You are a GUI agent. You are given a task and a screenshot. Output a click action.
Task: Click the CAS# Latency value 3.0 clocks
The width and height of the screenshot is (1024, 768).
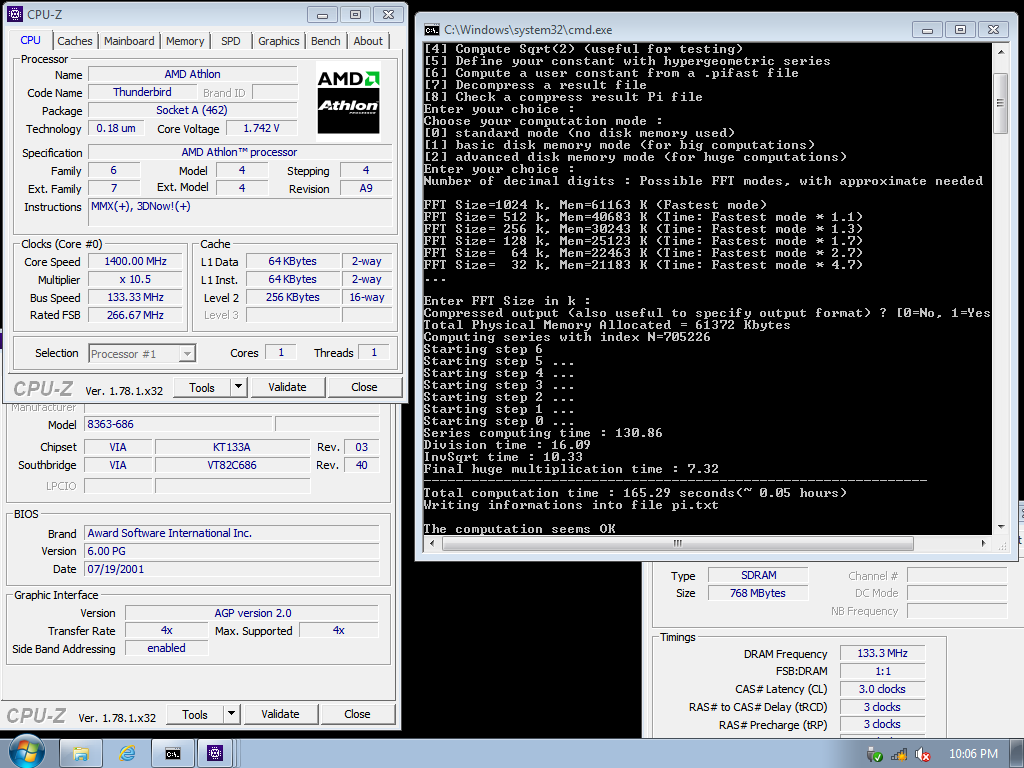click(x=882, y=689)
